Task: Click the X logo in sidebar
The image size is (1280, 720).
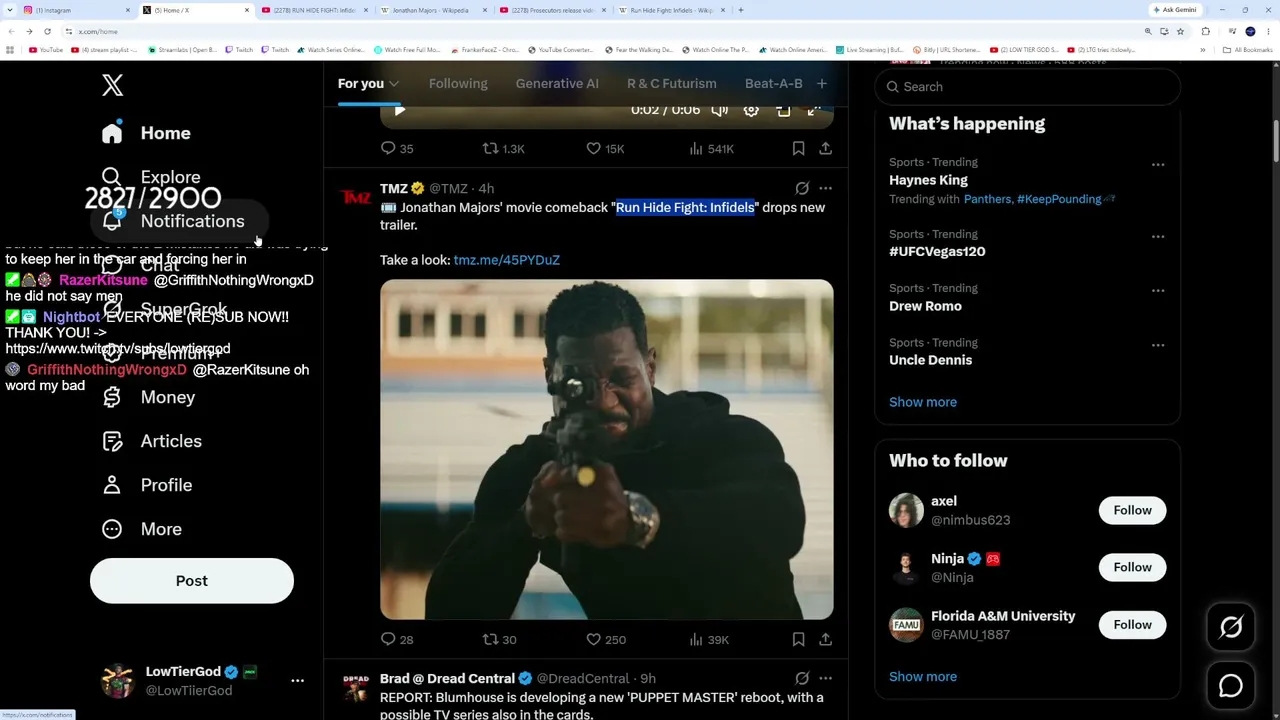Action: [112, 85]
